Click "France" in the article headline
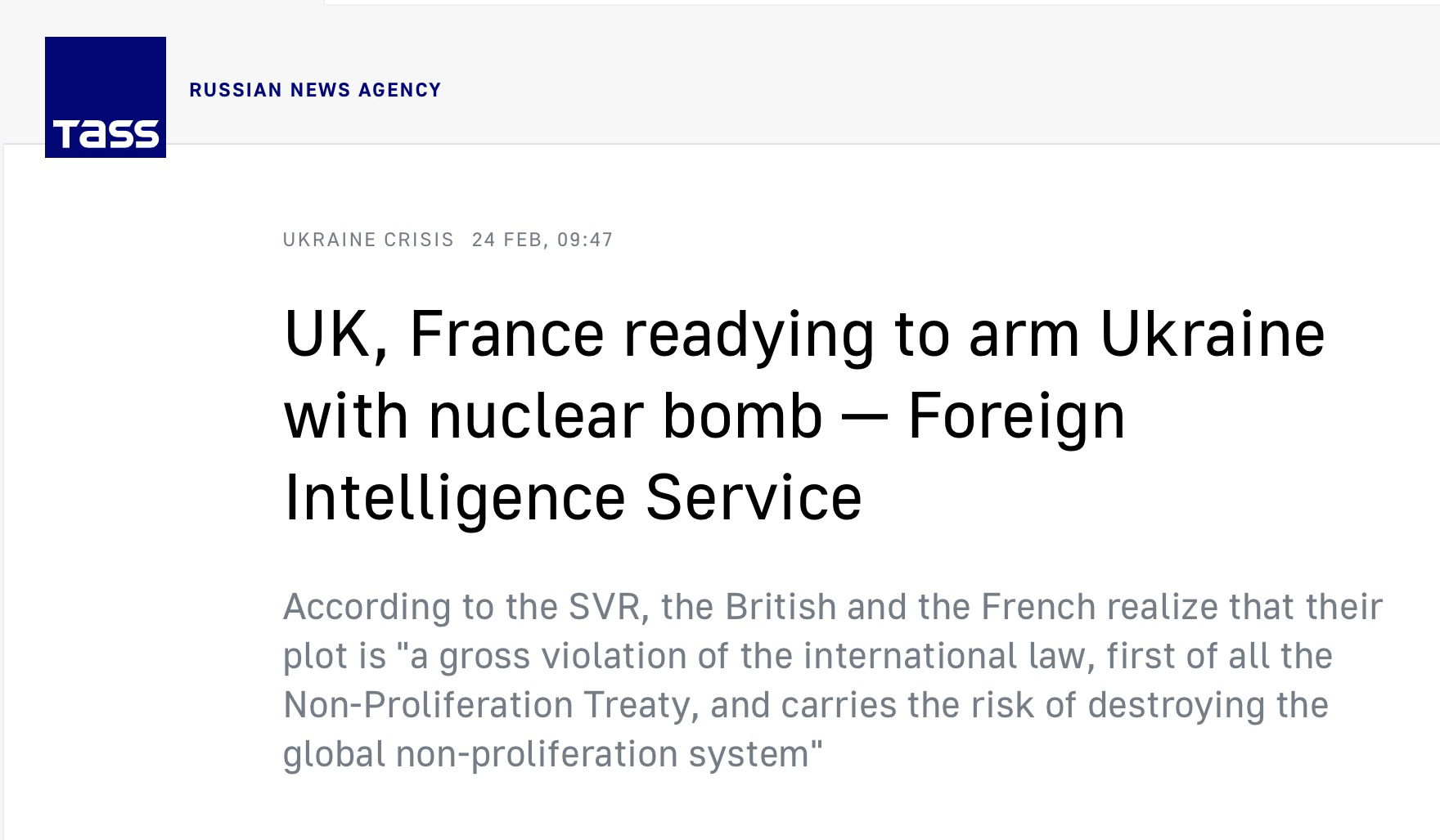Screen dimensions: 1440x840 click(506, 334)
